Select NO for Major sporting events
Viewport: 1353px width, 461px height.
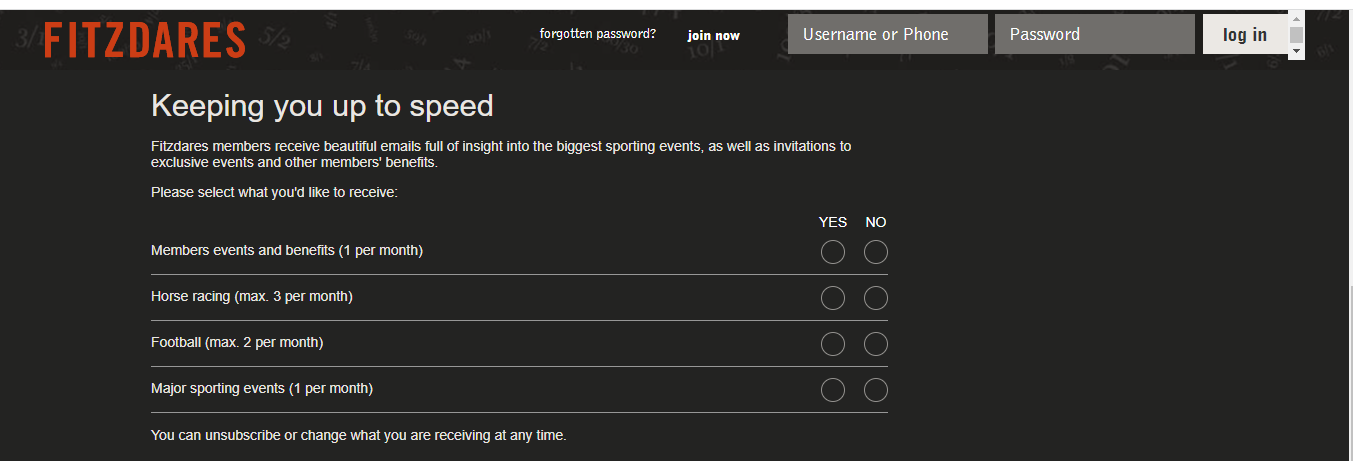[876, 390]
